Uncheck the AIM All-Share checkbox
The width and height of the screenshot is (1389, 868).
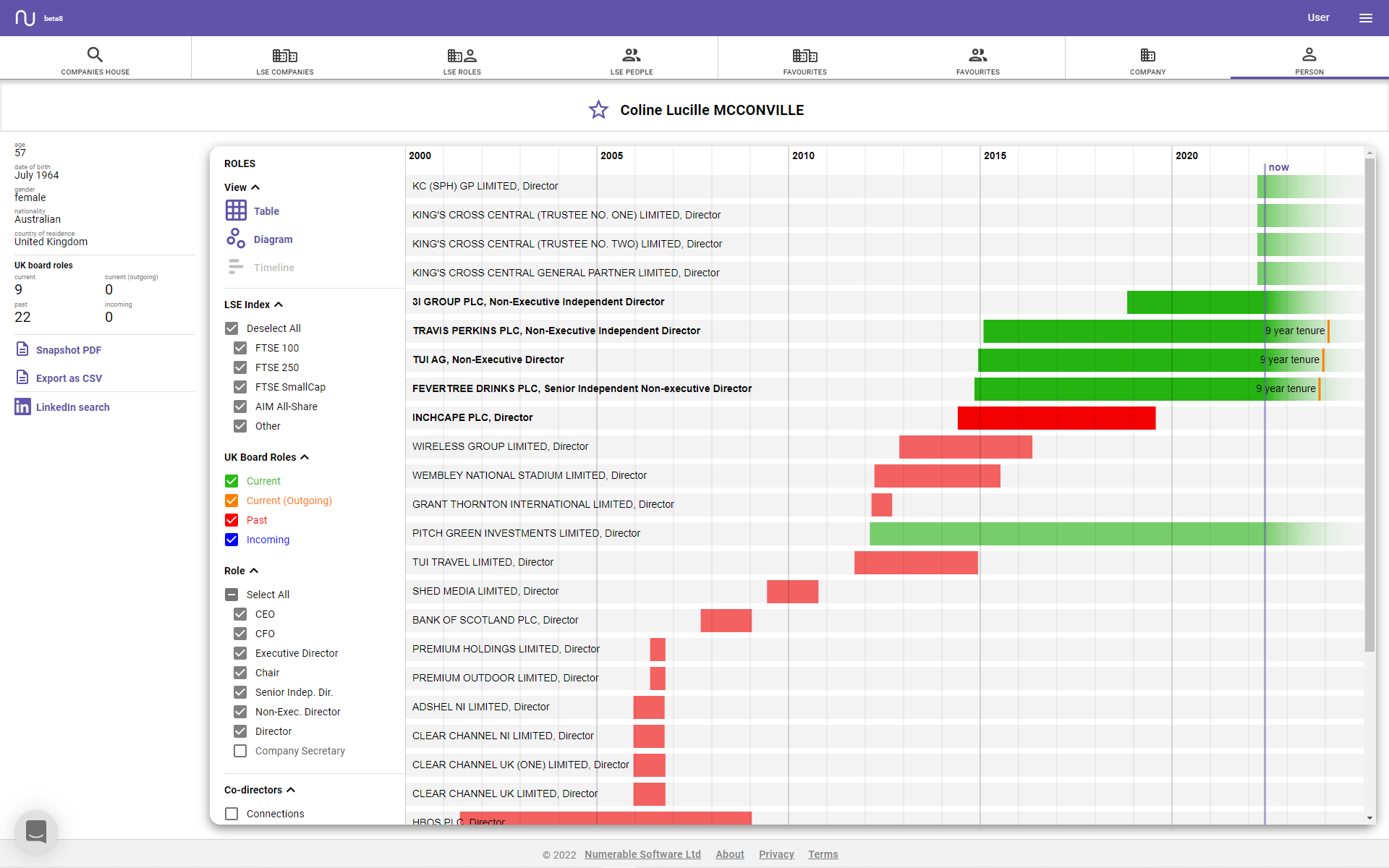tap(240, 407)
